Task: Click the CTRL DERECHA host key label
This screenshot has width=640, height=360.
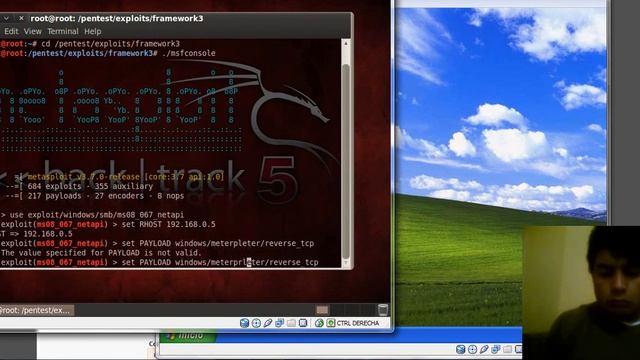Action: [358, 323]
